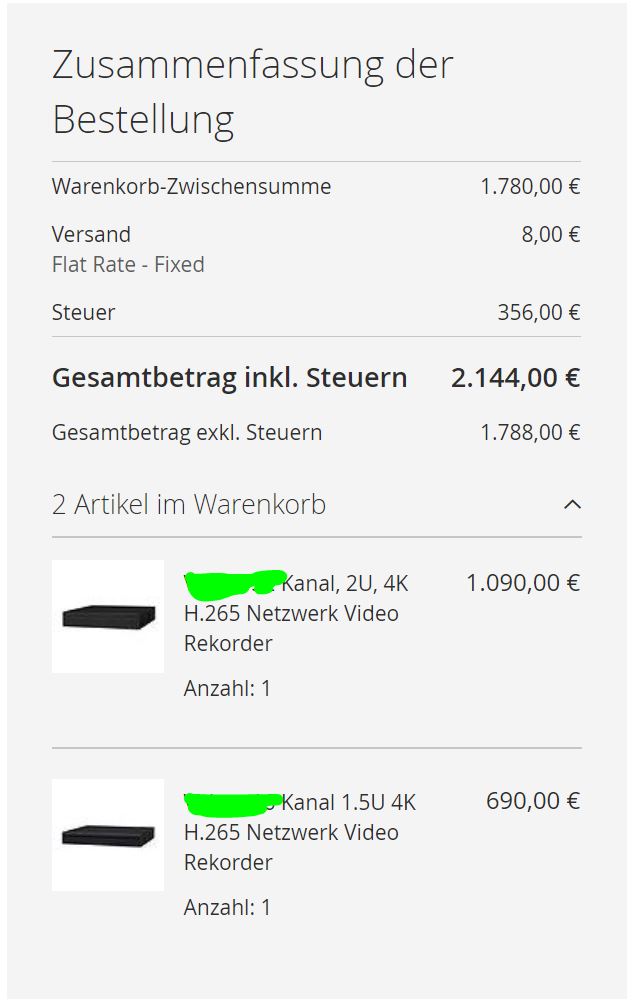Click the quantity text of the 1.5U recorder

click(x=227, y=908)
